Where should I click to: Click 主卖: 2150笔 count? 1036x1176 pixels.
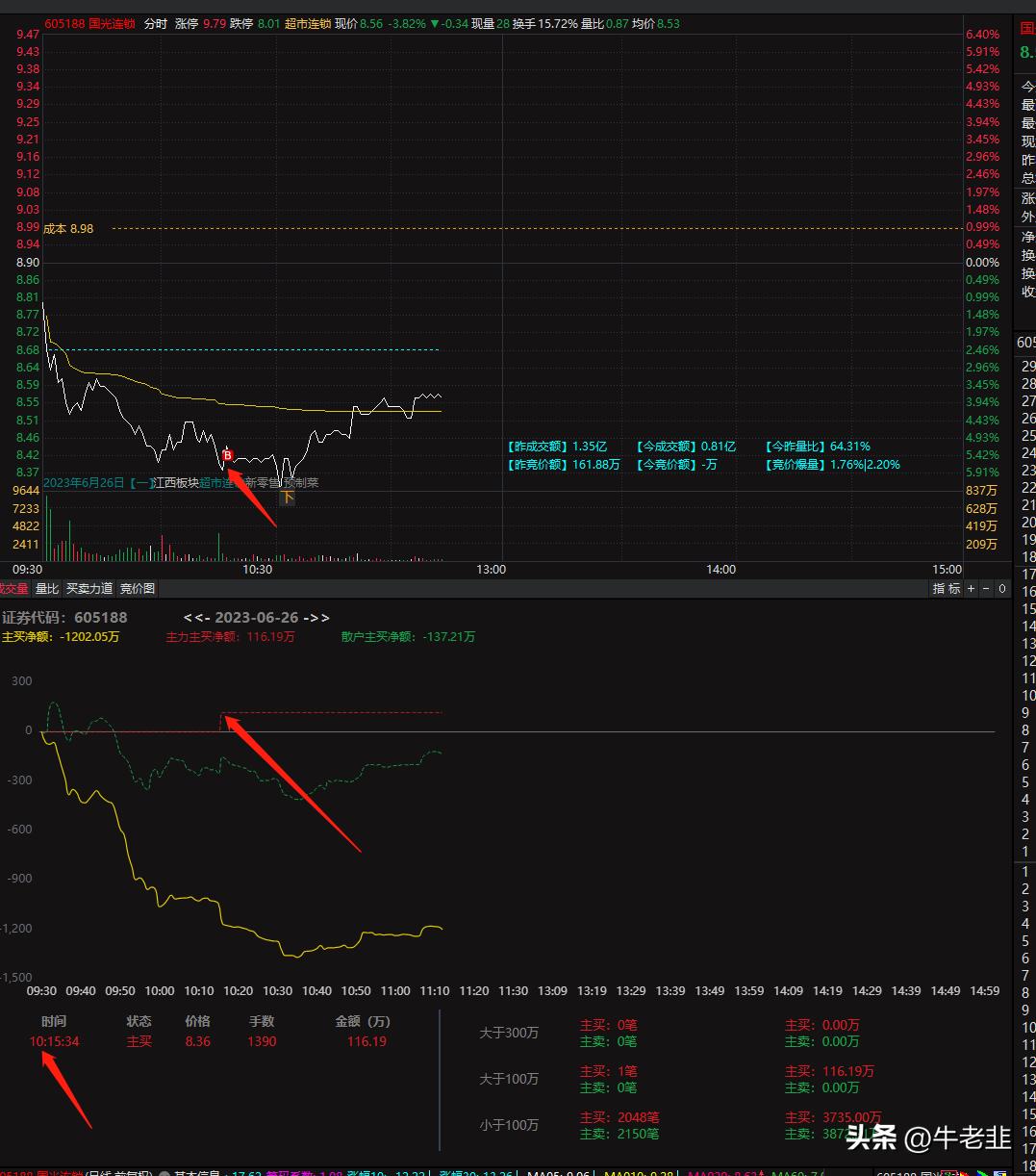[619, 1134]
